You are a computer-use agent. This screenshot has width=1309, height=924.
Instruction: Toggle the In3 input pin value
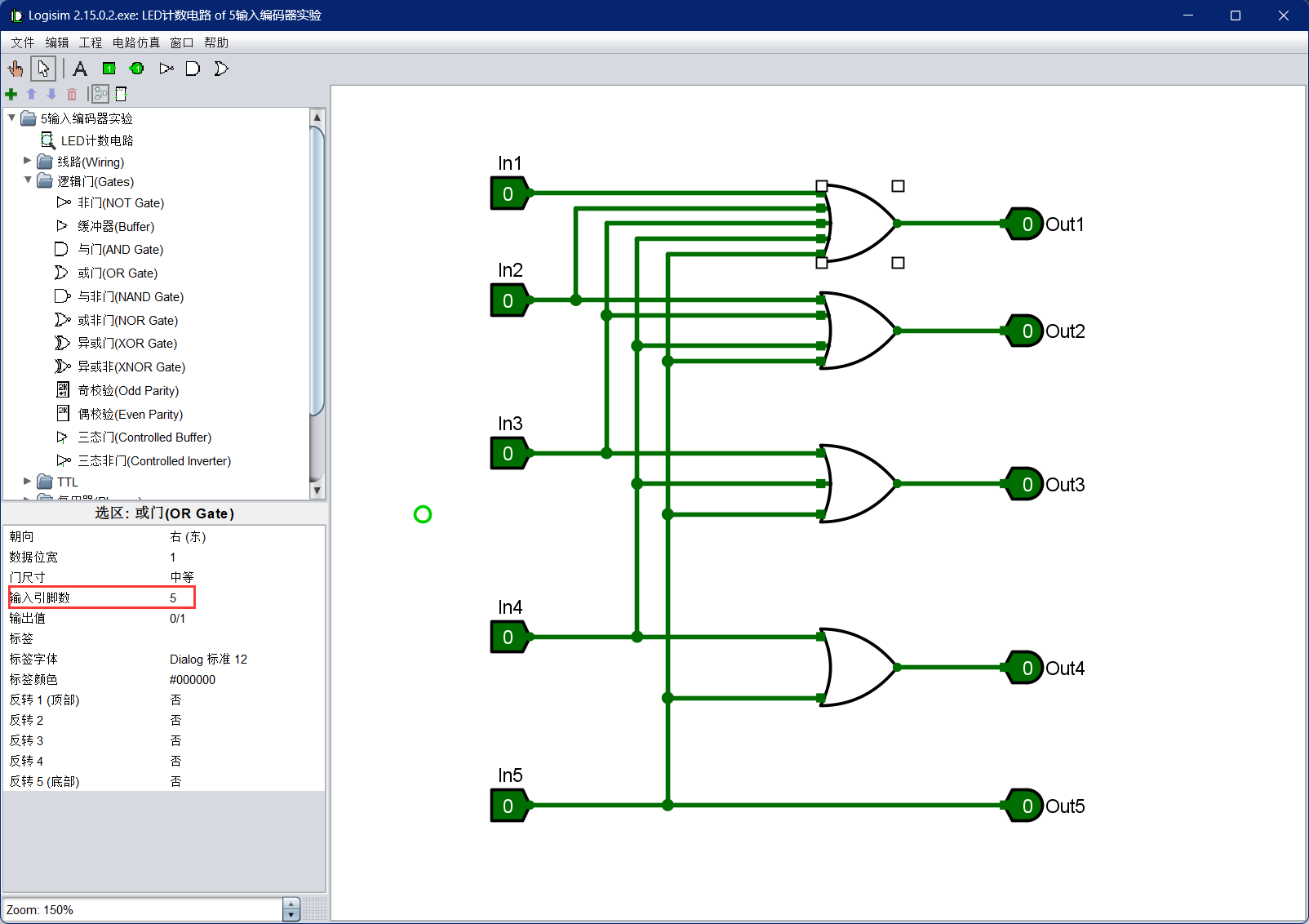coord(508,453)
